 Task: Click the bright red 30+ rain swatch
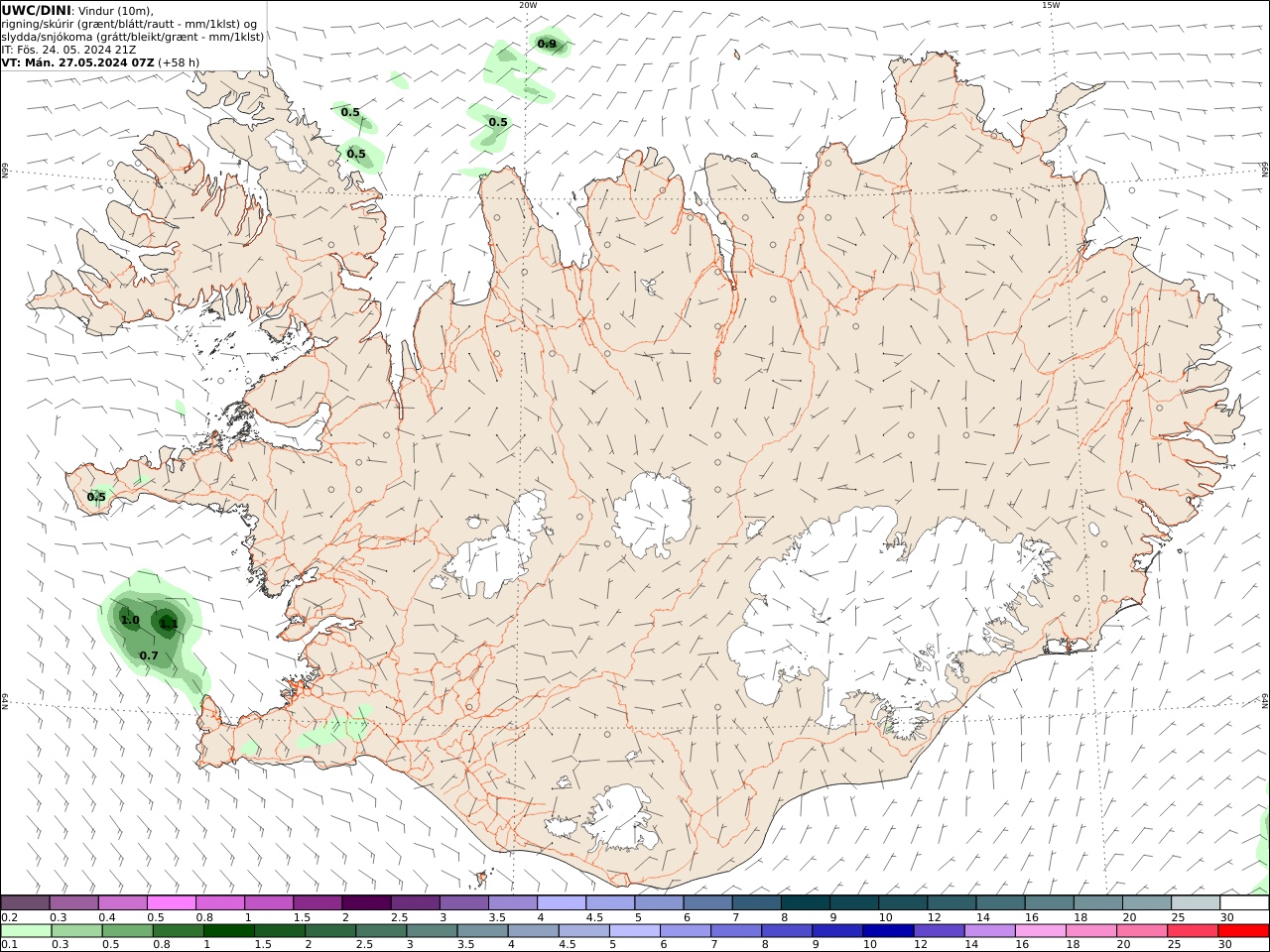(1243, 931)
